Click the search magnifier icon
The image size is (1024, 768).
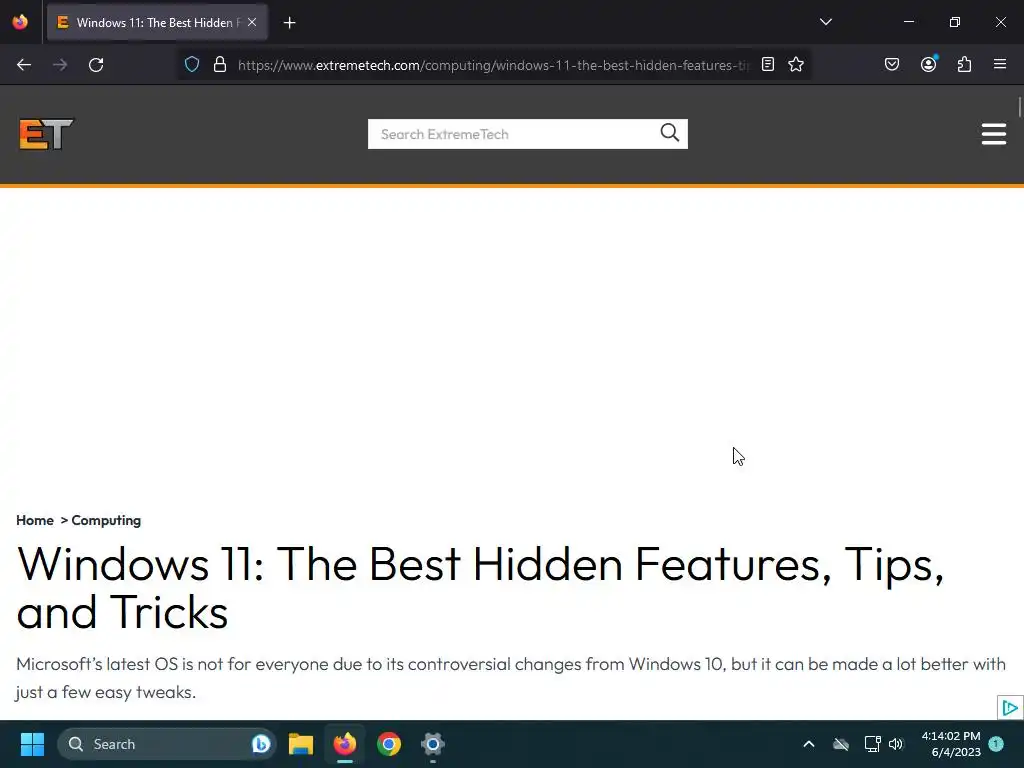pyautogui.click(x=669, y=133)
